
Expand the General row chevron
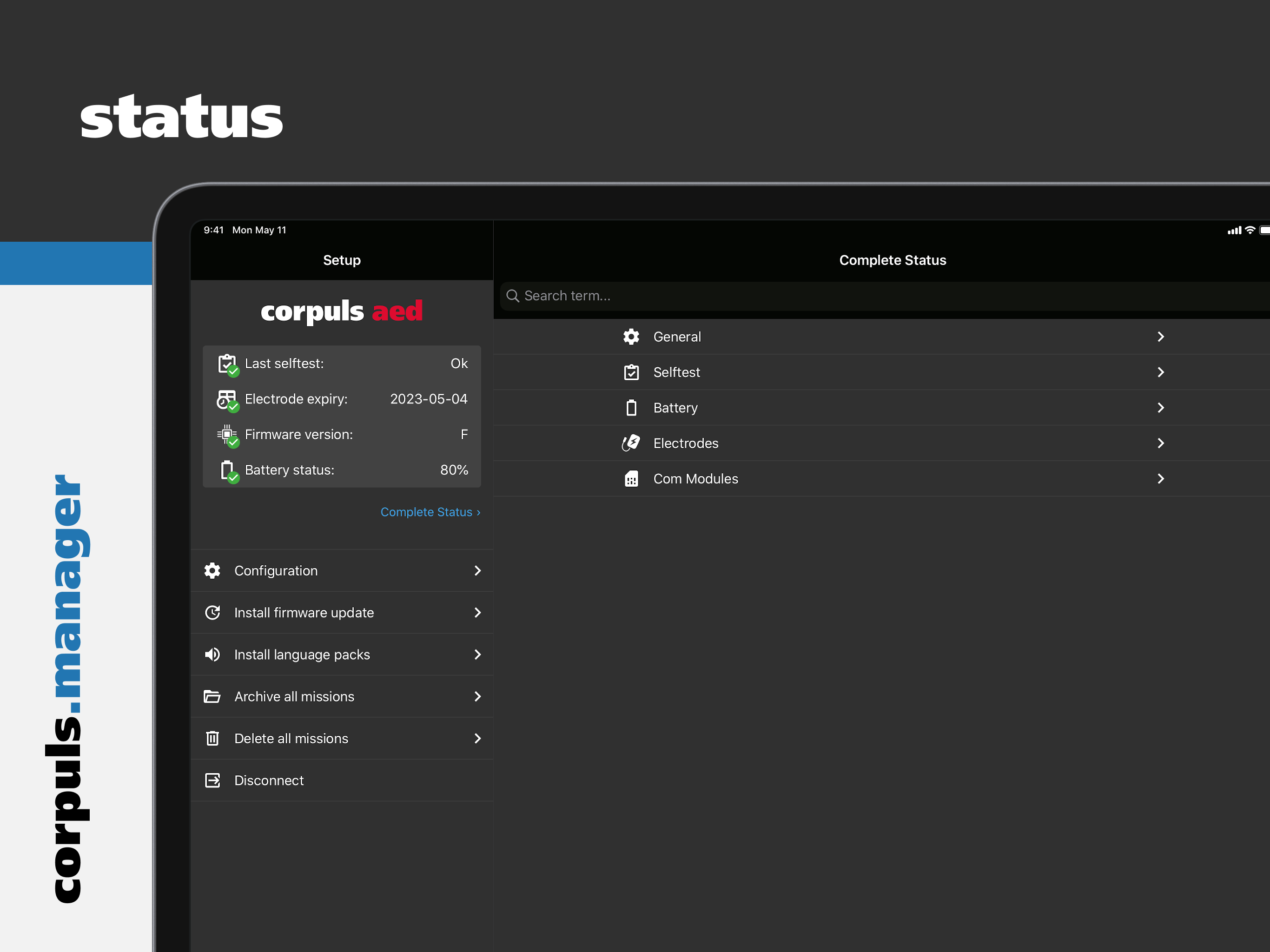pos(1160,337)
